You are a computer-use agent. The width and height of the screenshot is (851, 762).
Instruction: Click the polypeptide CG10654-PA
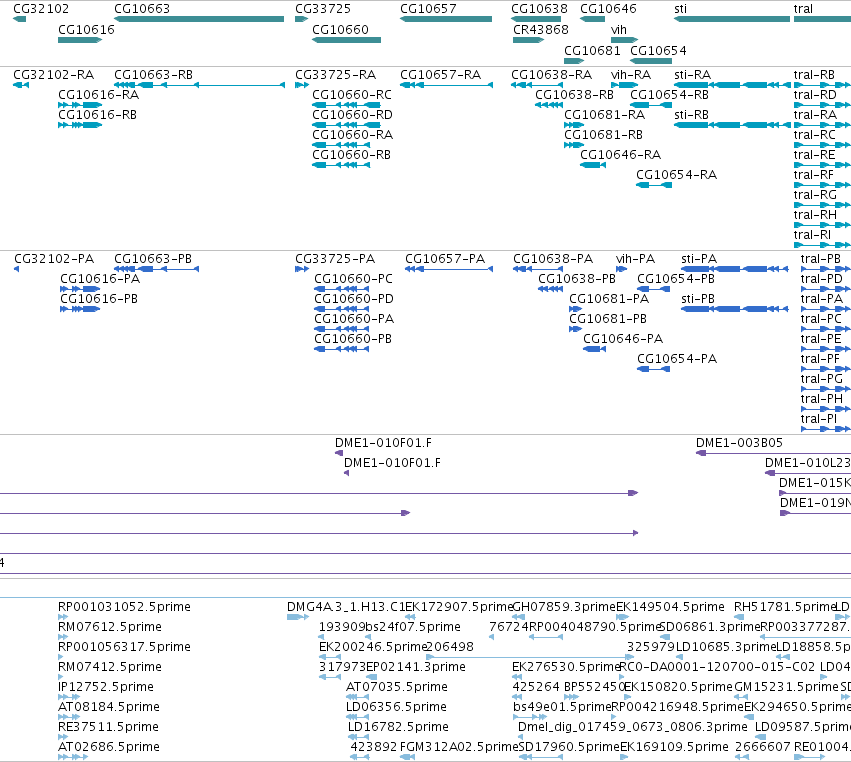[x=653, y=369]
